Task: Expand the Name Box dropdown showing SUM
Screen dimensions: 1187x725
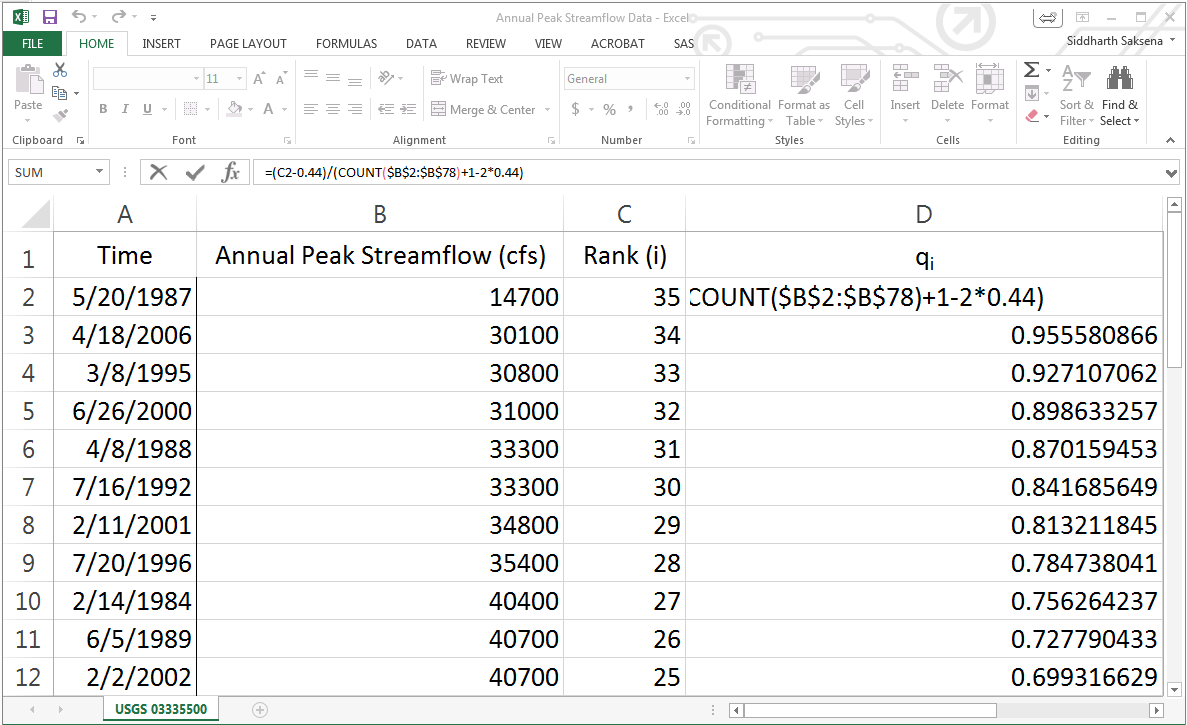Action: [x=99, y=172]
